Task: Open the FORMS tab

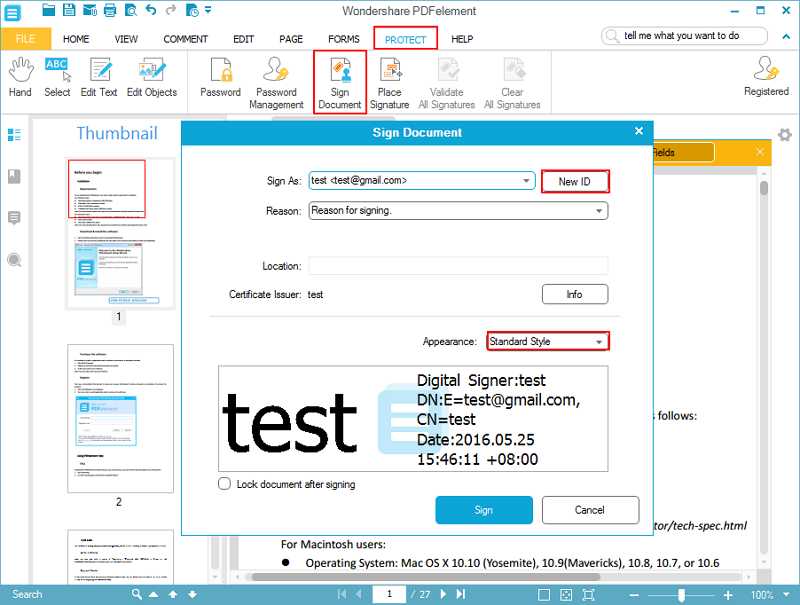Action: click(x=343, y=39)
